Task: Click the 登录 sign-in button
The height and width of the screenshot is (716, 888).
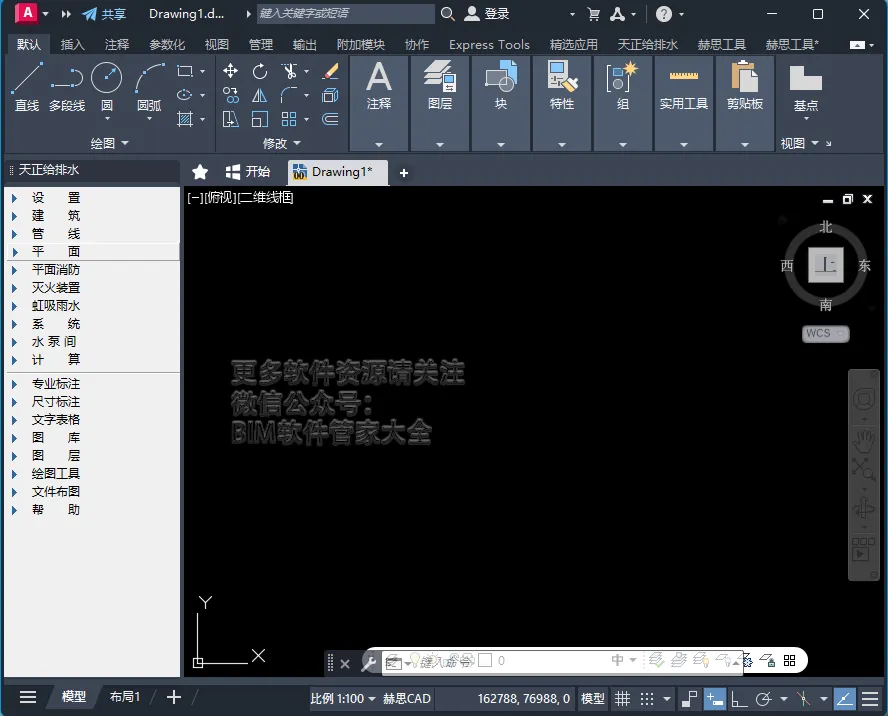Action: click(x=487, y=14)
